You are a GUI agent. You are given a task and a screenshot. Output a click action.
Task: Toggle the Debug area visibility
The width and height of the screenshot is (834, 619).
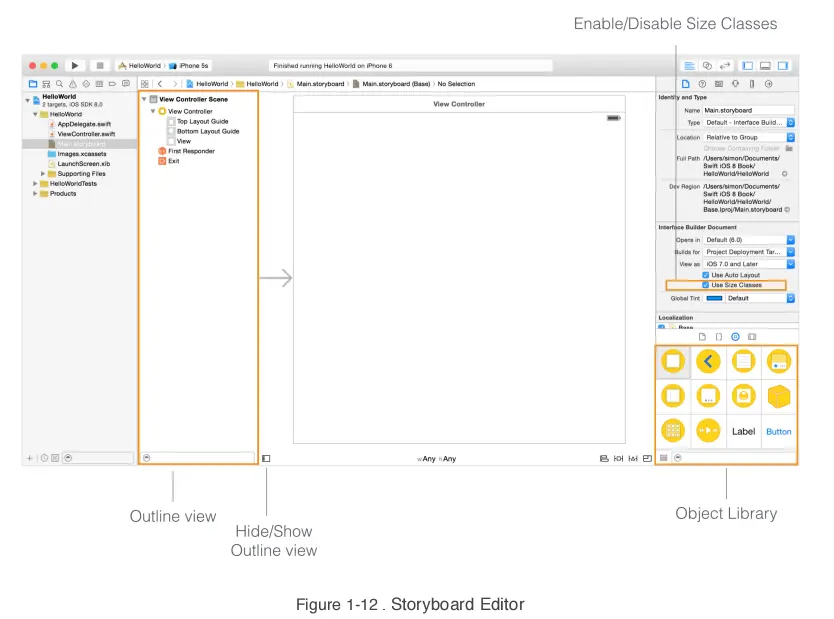point(765,65)
